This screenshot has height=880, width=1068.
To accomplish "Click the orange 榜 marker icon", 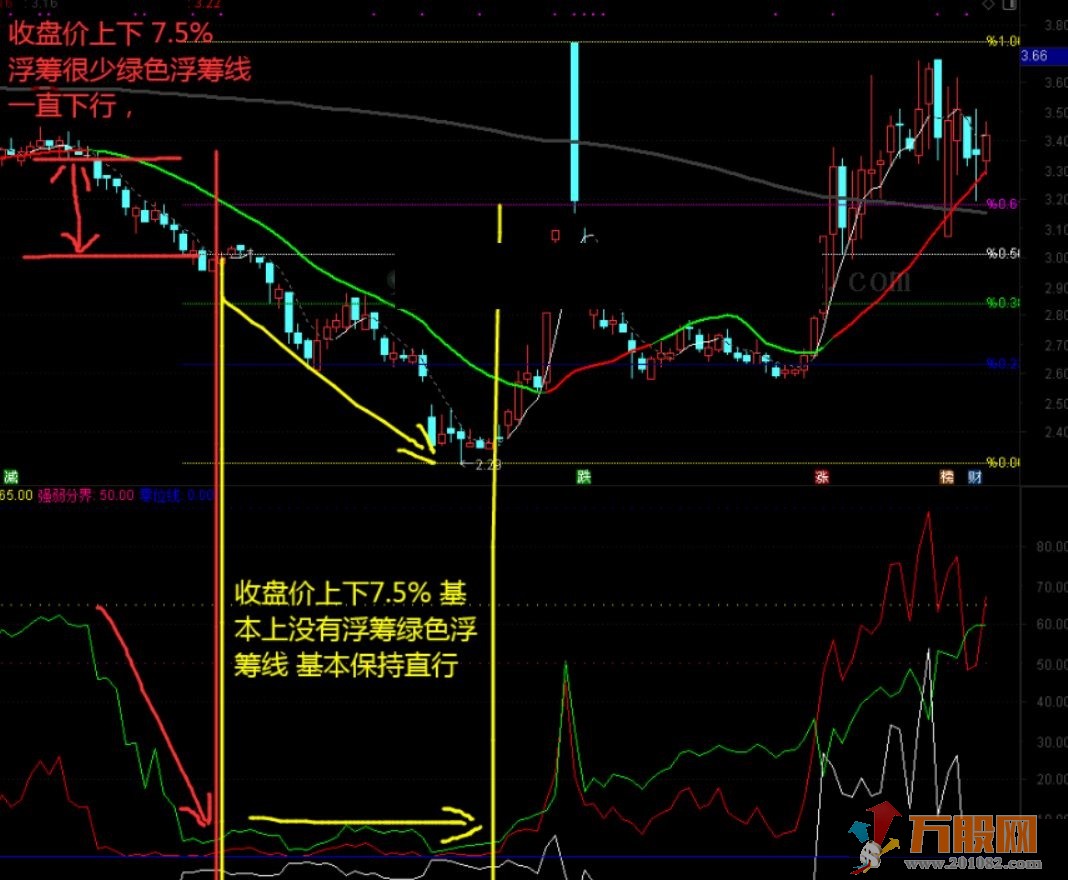I will click(x=947, y=477).
